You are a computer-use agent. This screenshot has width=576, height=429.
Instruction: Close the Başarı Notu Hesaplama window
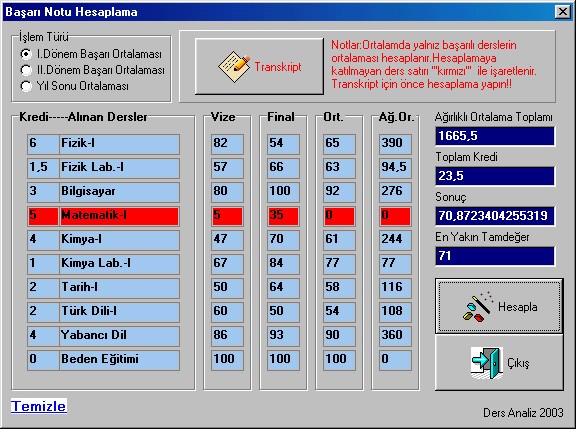click(x=563, y=12)
